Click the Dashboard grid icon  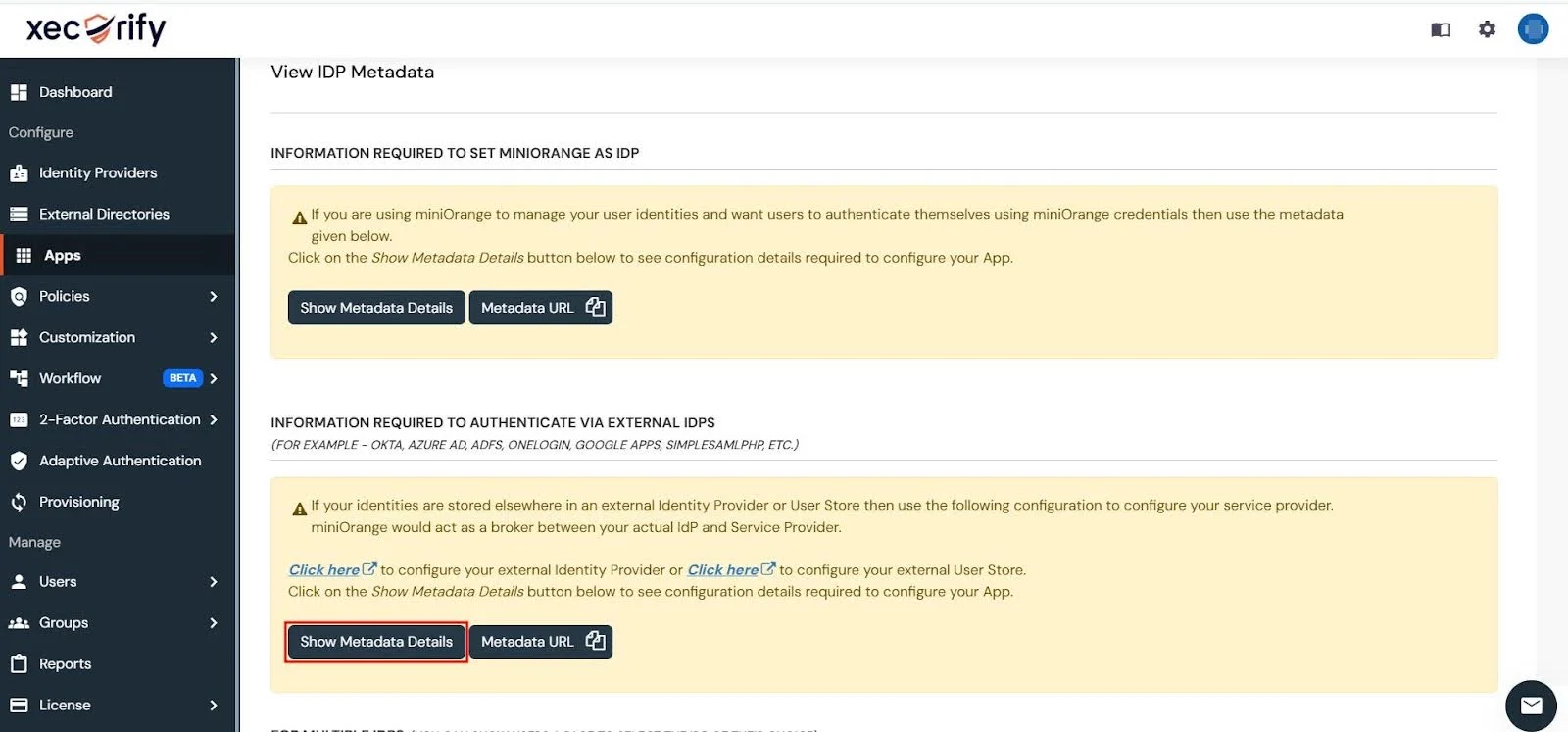coord(19,92)
